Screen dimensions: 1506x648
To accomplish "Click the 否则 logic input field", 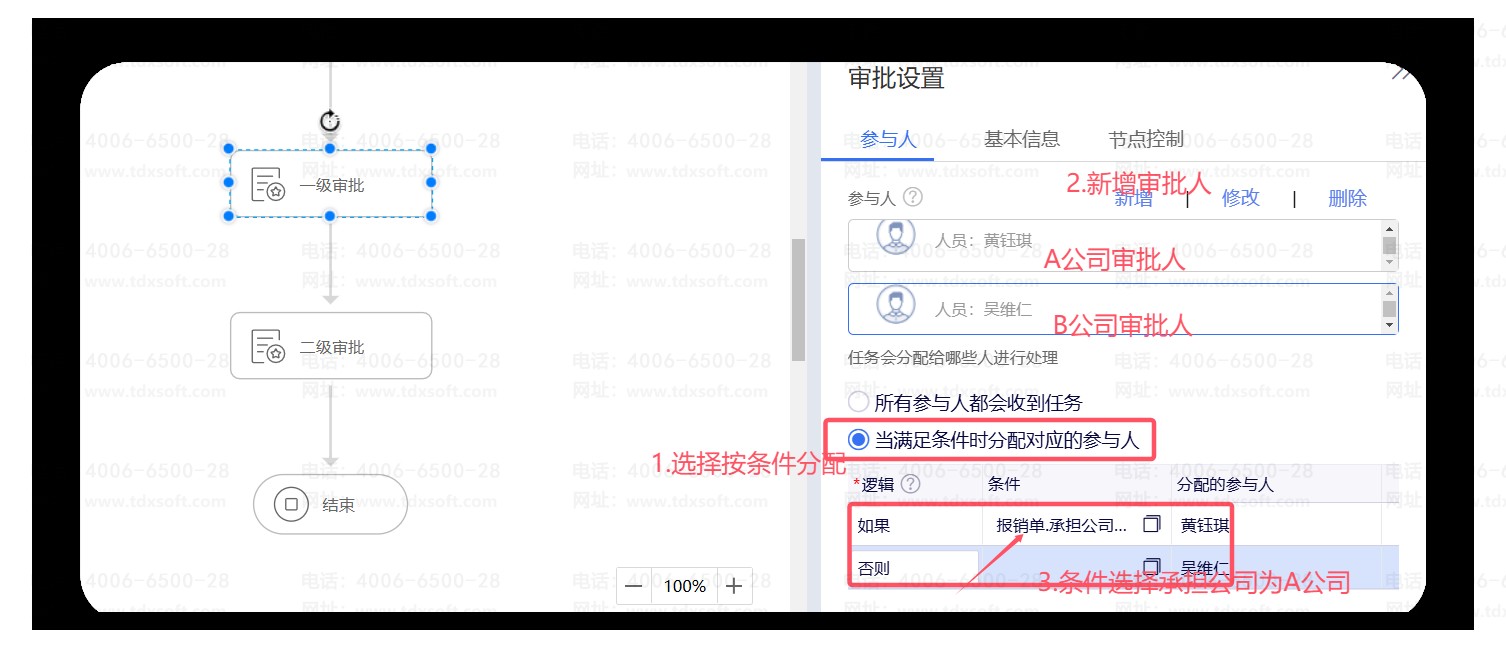I will pyautogui.click(x=914, y=568).
